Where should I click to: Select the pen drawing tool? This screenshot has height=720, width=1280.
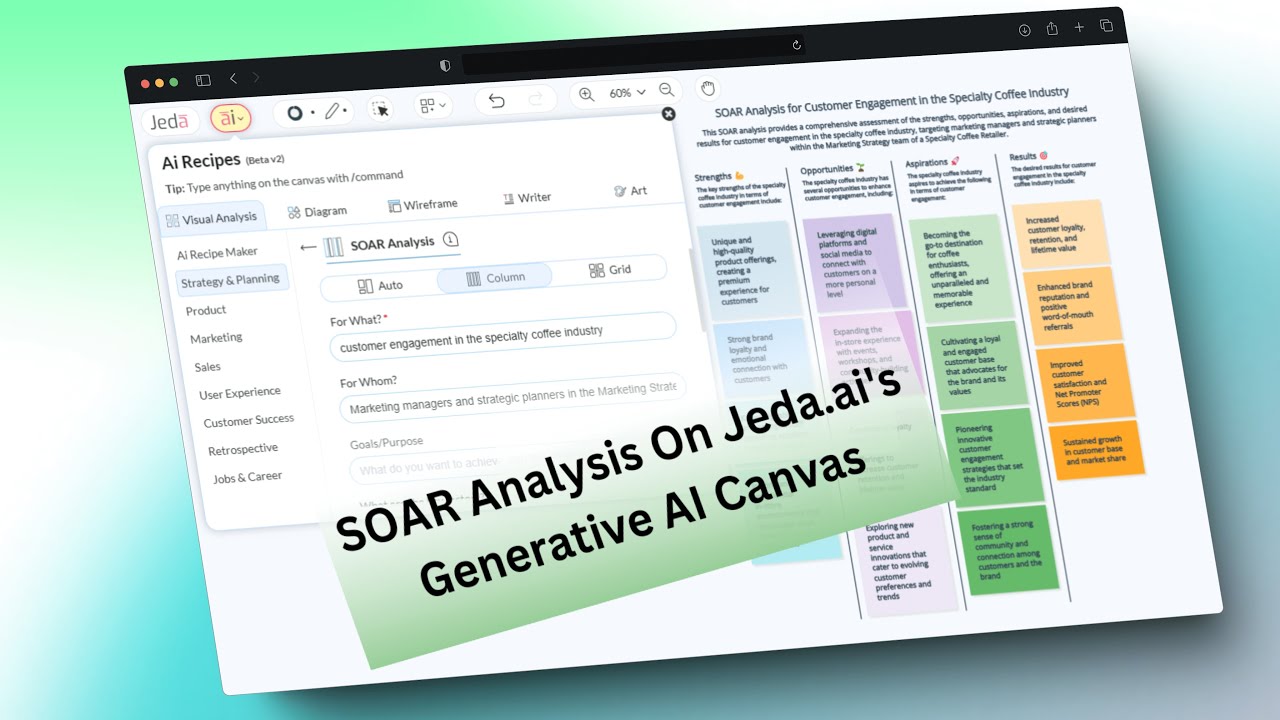point(333,111)
